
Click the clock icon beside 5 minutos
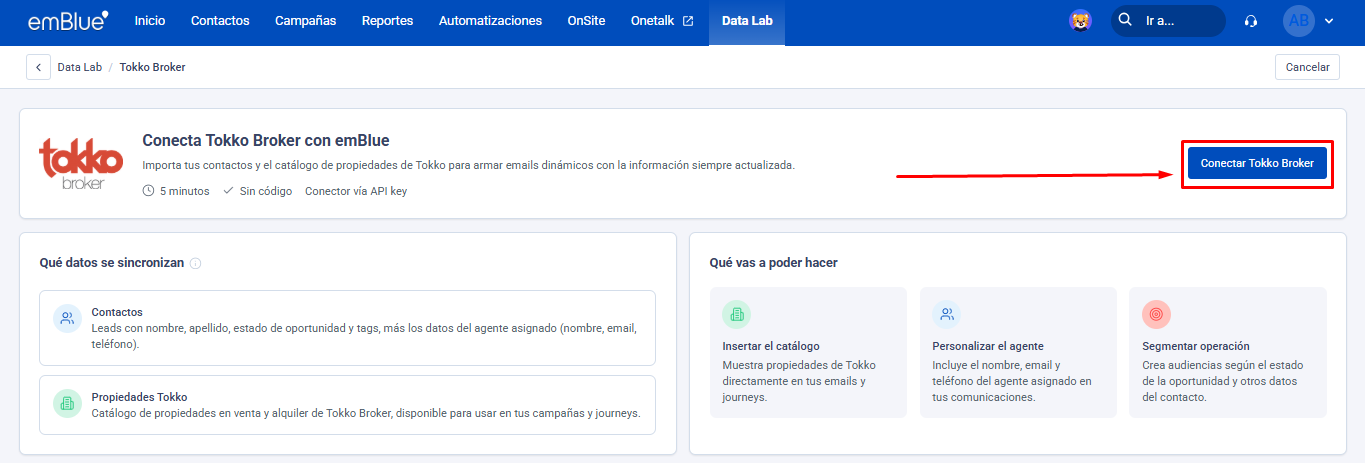click(x=149, y=191)
